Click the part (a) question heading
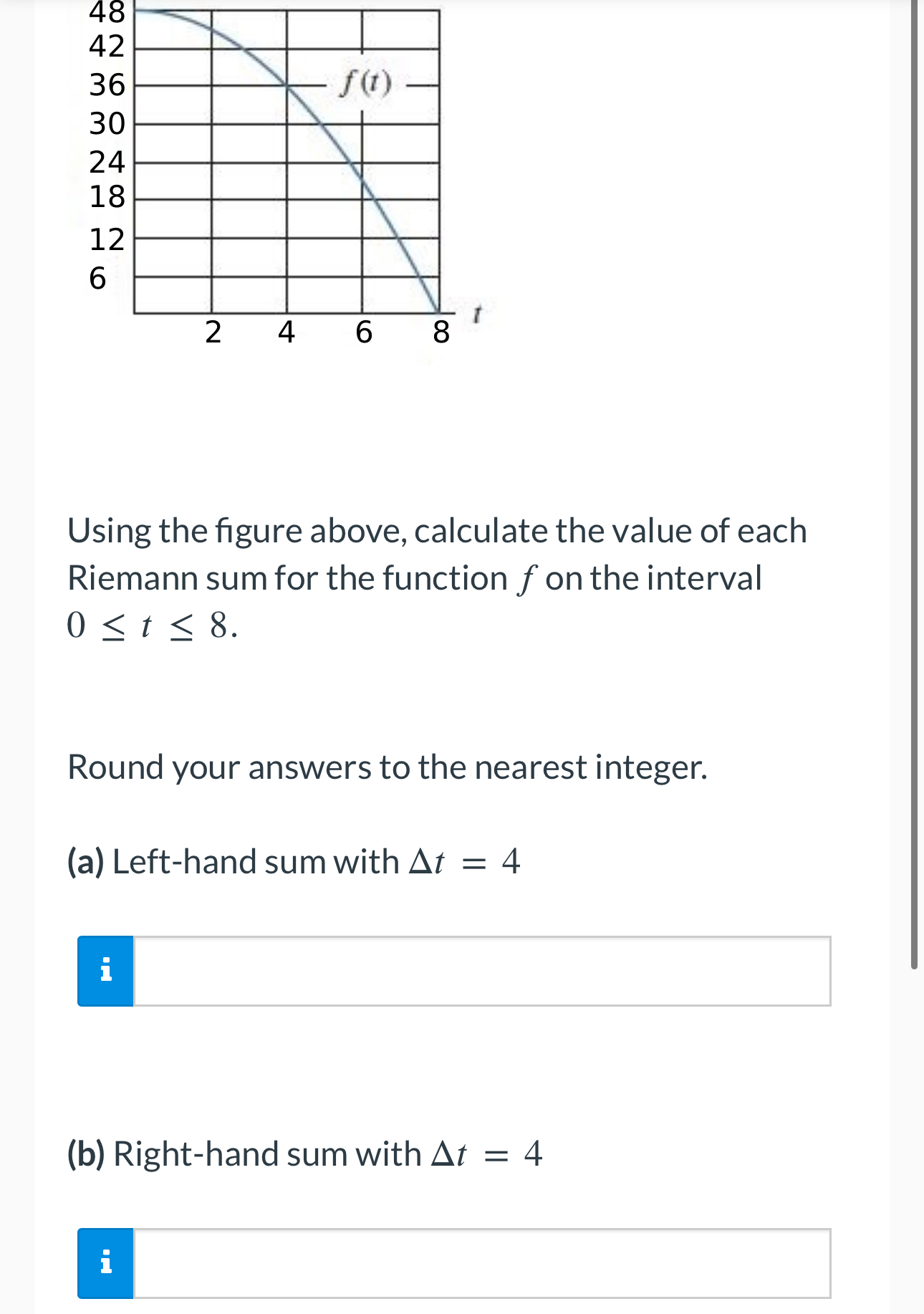The height and width of the screenshot is (1314, 924). point(291,862)
